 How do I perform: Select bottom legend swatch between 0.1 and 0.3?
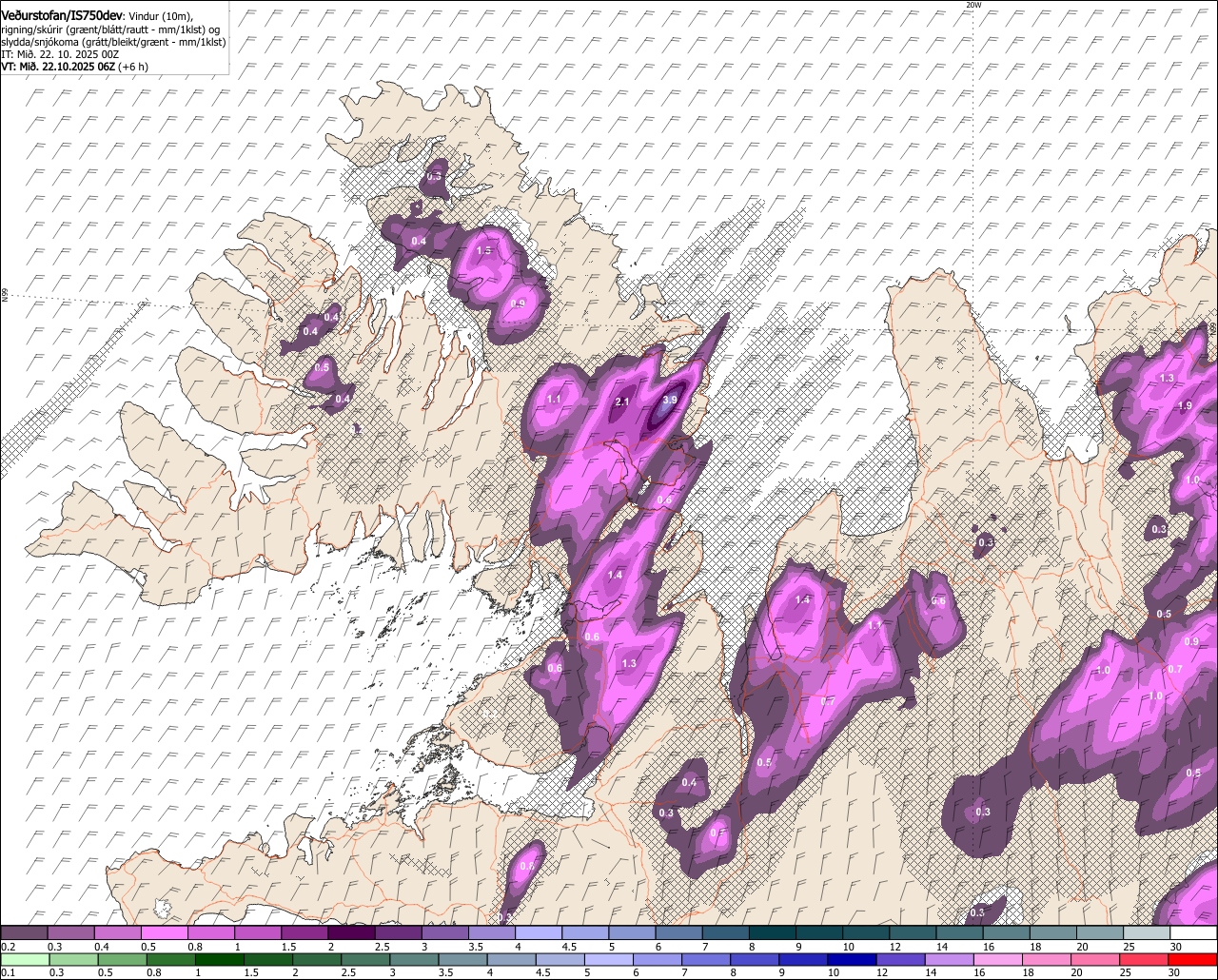pos(25,960)
